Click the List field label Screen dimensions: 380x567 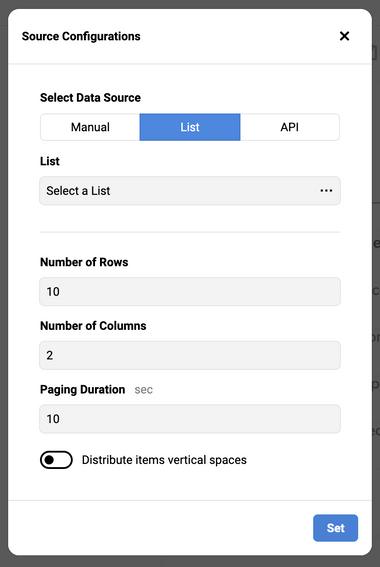(50, 161)
